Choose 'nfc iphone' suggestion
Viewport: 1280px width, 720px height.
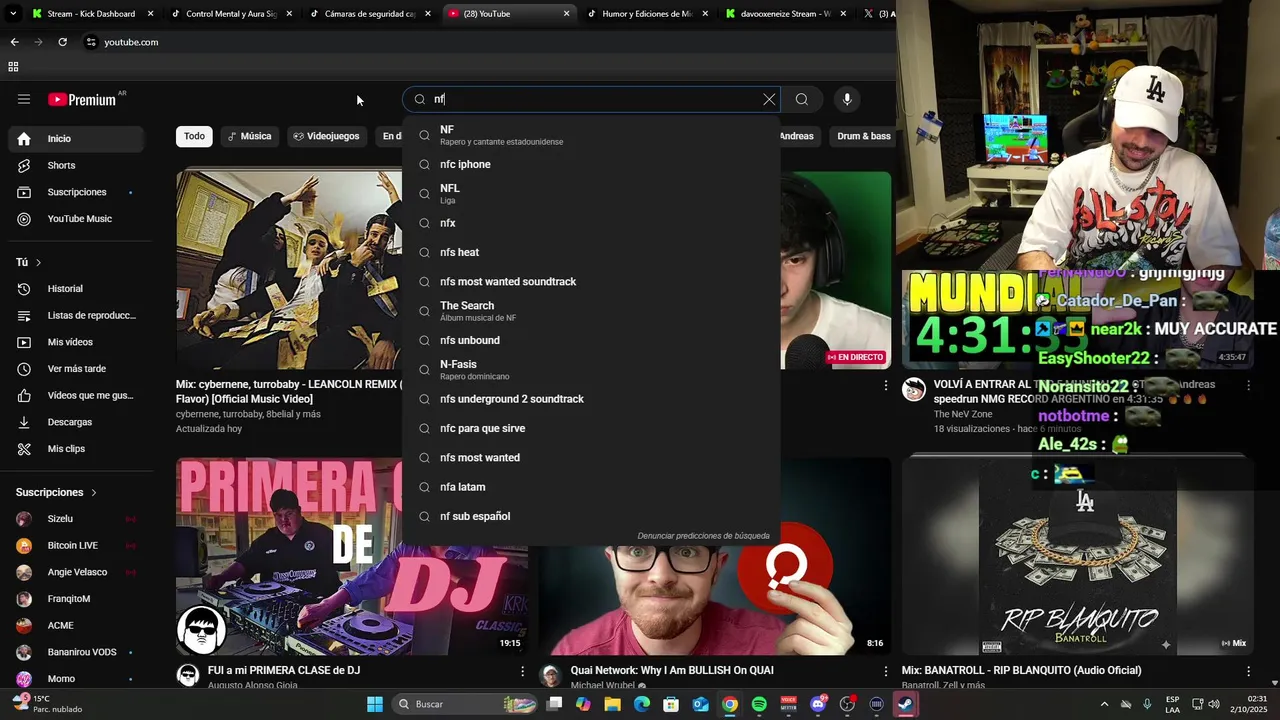[591, 164]
